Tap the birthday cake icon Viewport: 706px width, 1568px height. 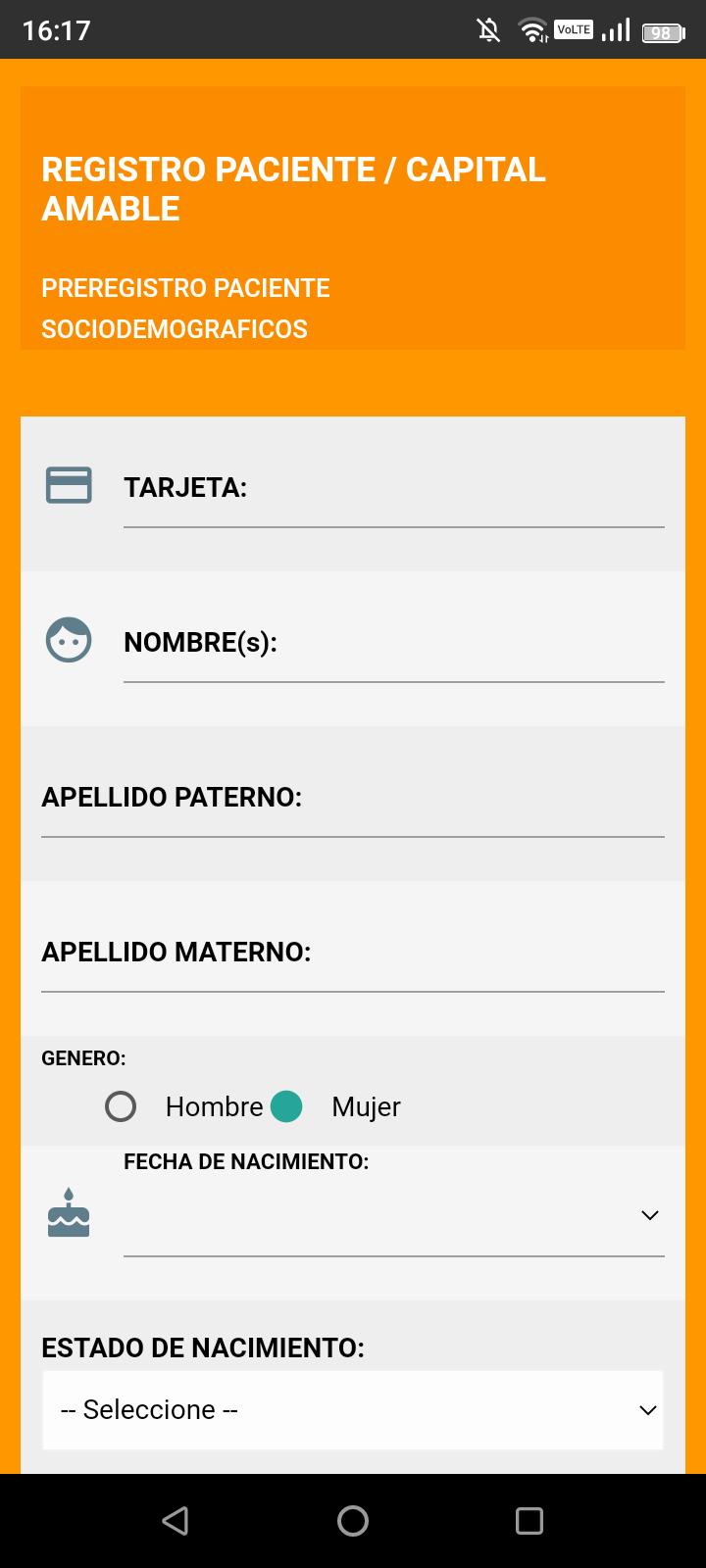click(x=69, y=1213)
